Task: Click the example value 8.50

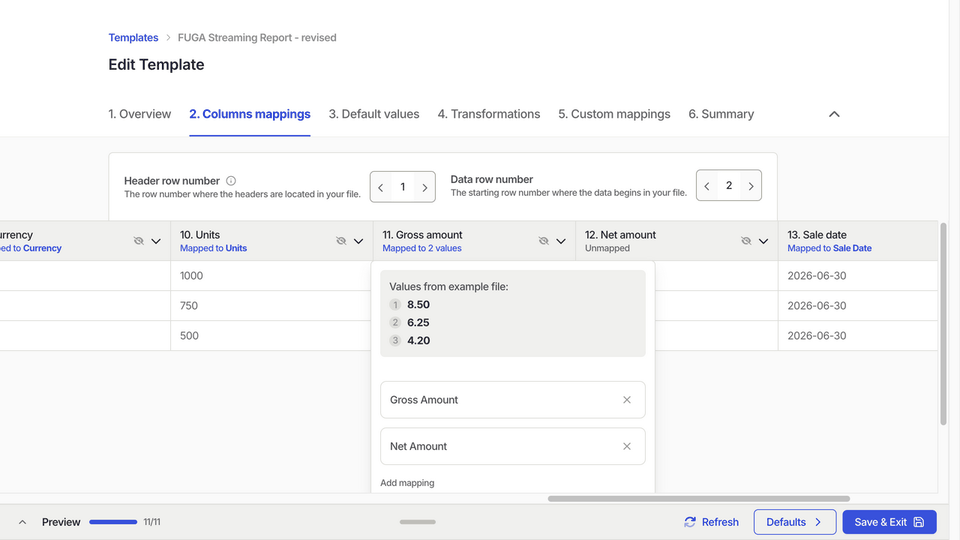Action: click(x=418, y=304)
